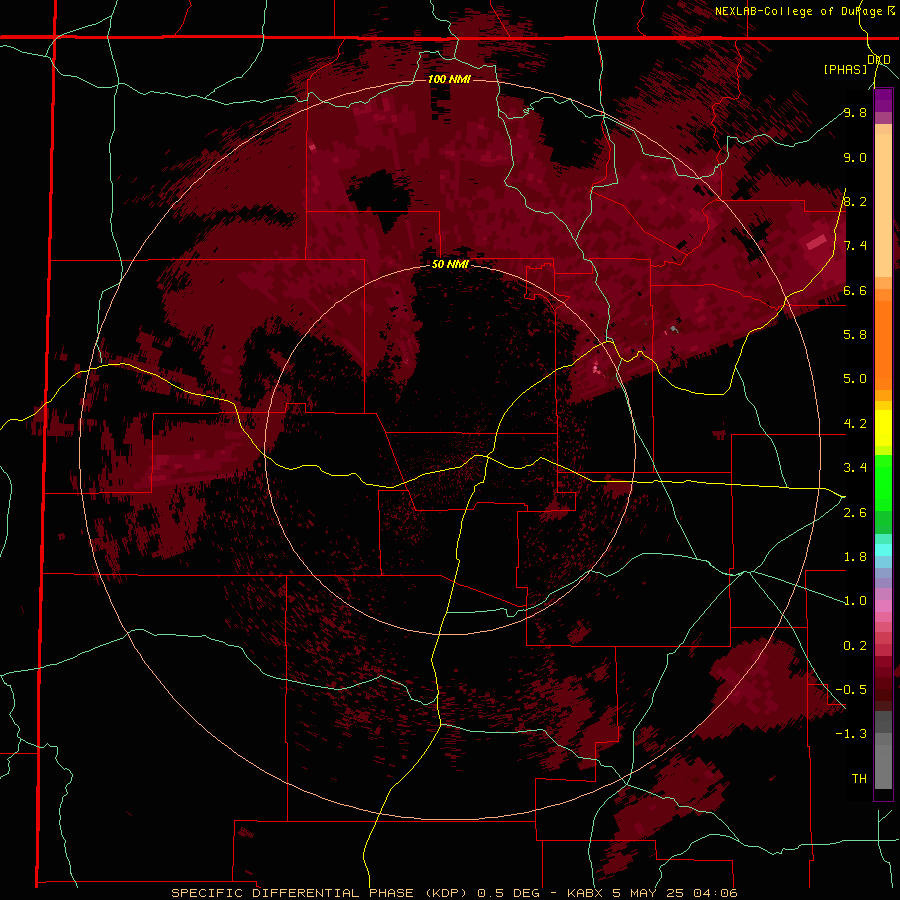
Task: Click the cursor-arrow glyph after 'DuPage'
Action: pyautogui.click(x=891, y=11)
